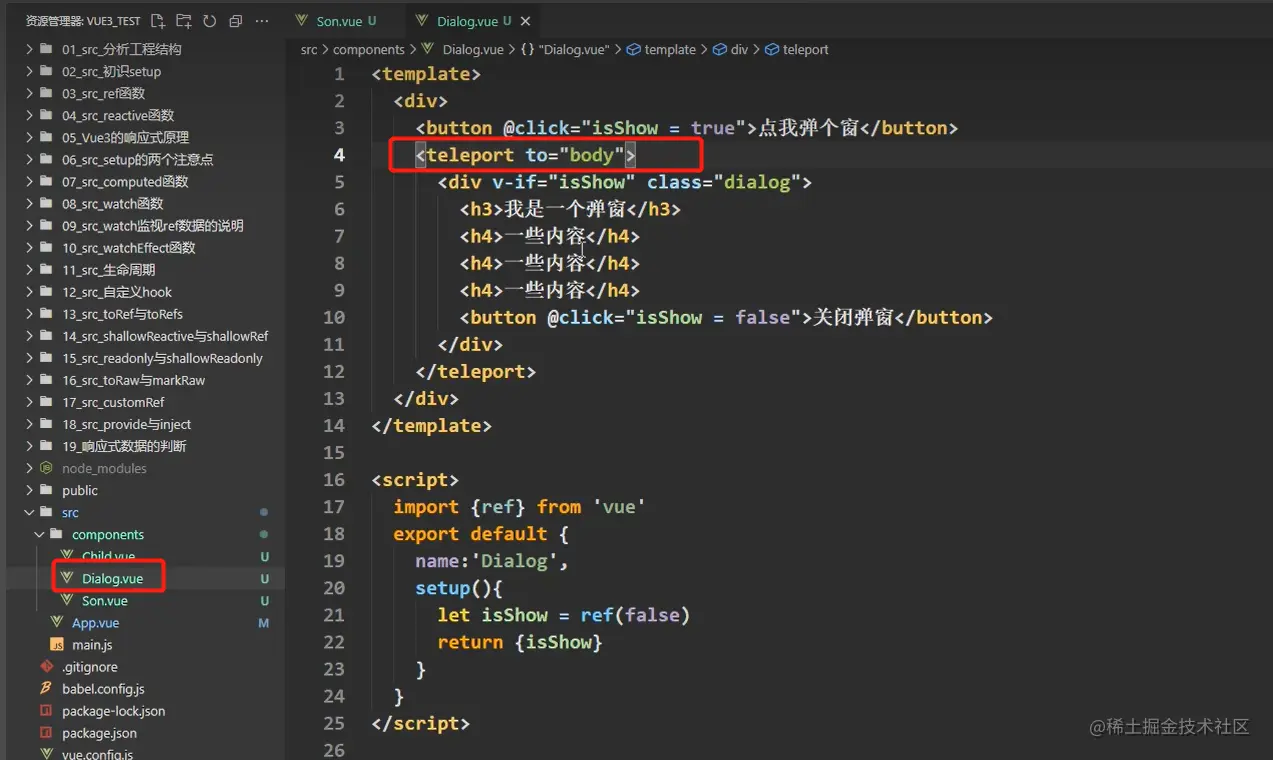Screen dimensions: 1273x760
Task: Click the v-if="isShow" attribute on line 5
Action: click(x=564, y=182)
